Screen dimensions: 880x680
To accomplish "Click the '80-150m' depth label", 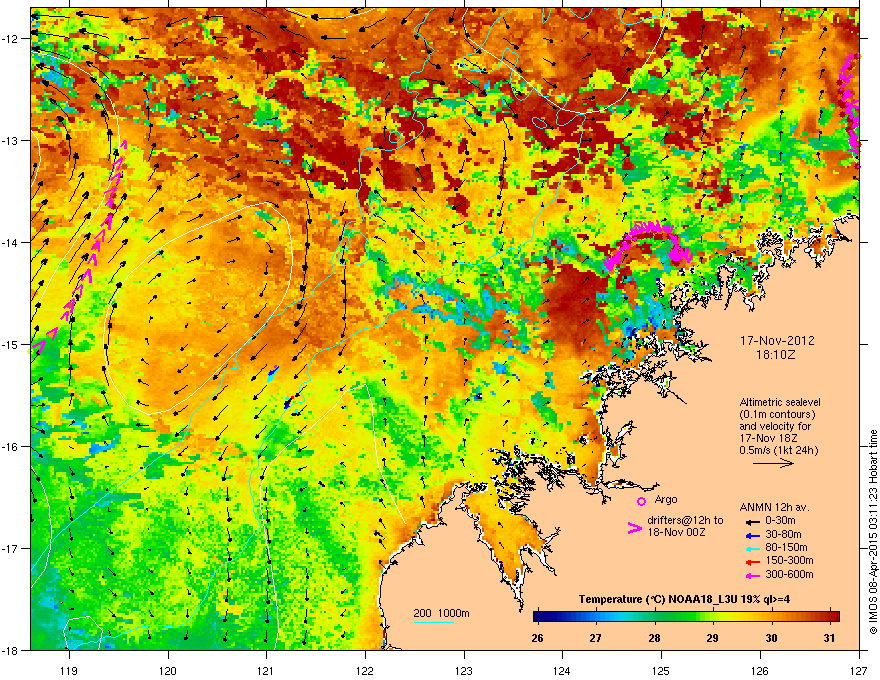I will pos(786,547).
